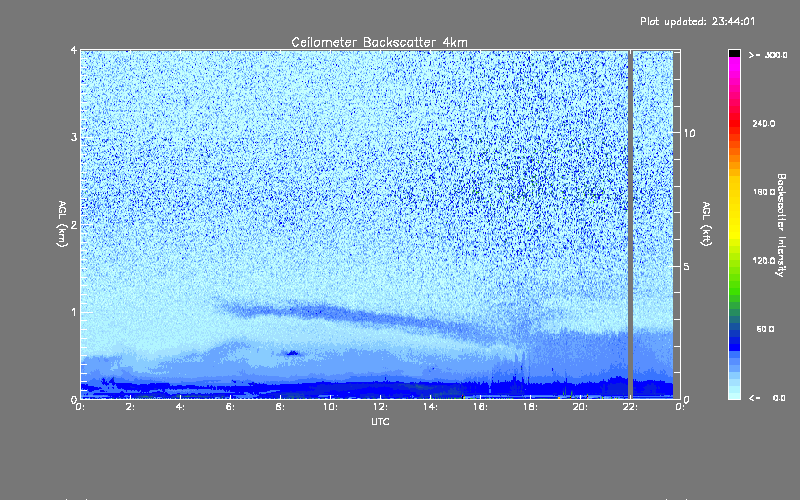Click the "20:" UTC tick label
The height and width of the screenshot is (500, 800).
click(x=580, y=407)
